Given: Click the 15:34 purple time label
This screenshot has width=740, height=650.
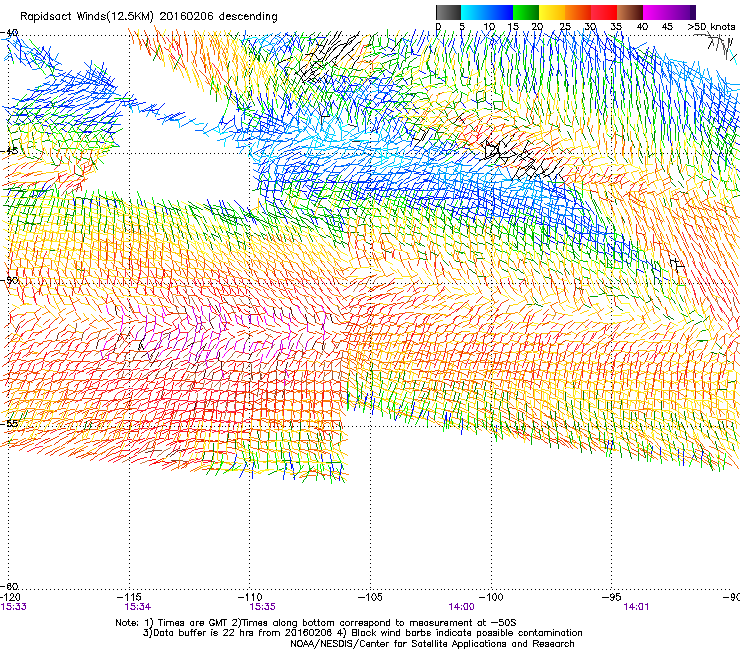Looking at the screenshot, I should click(138, 607).
